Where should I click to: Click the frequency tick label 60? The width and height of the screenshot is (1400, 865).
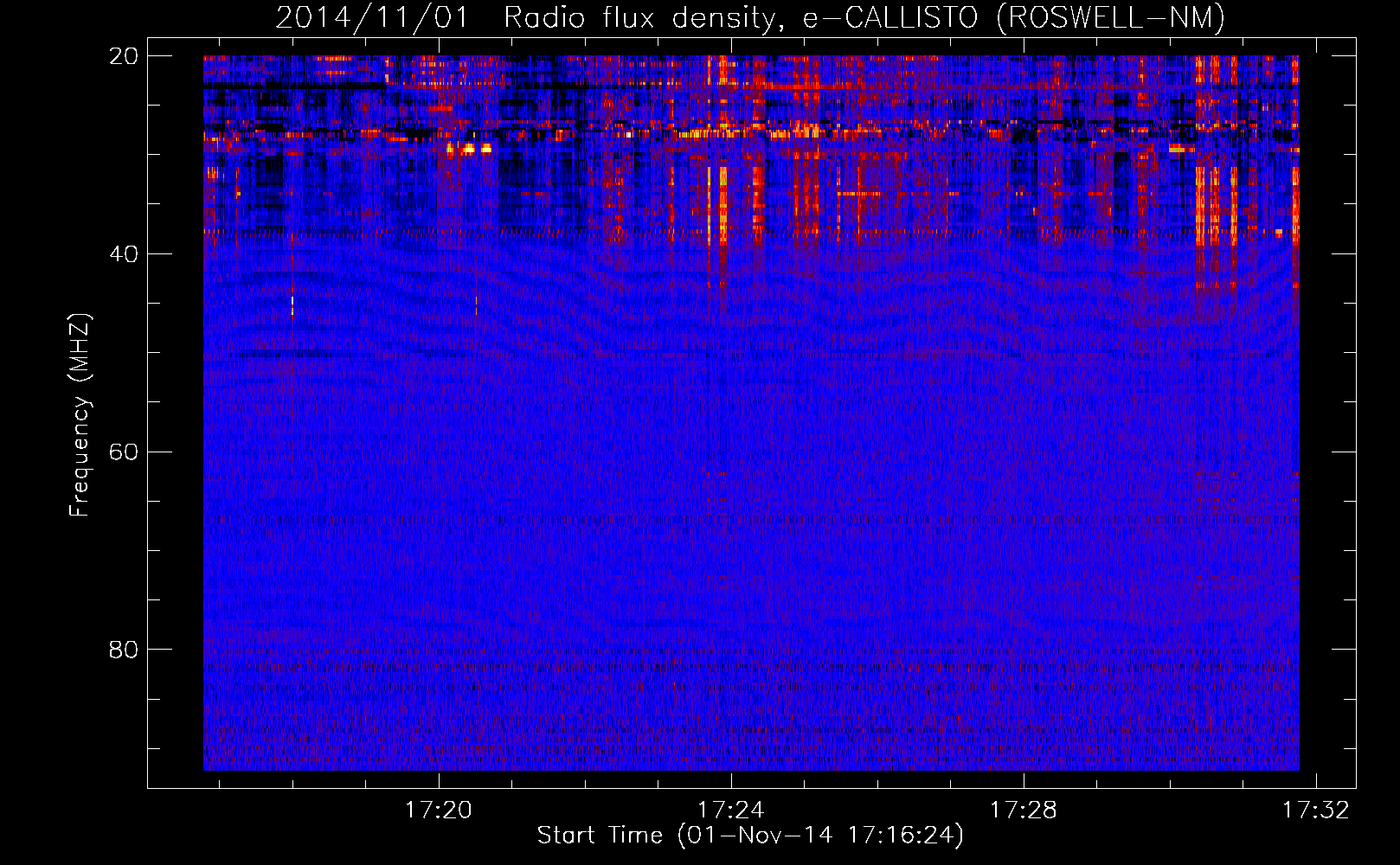123,452
